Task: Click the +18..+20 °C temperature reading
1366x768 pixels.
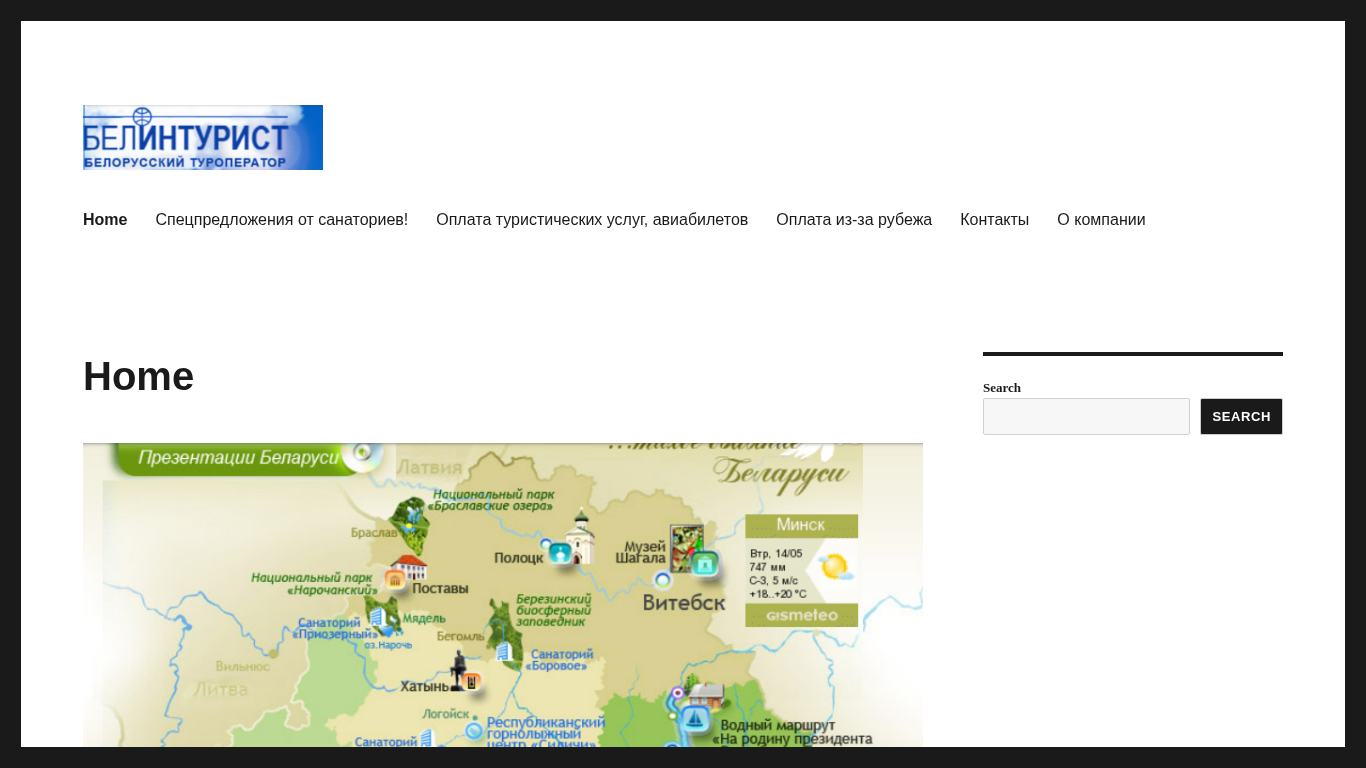Action: click(778, 594)
